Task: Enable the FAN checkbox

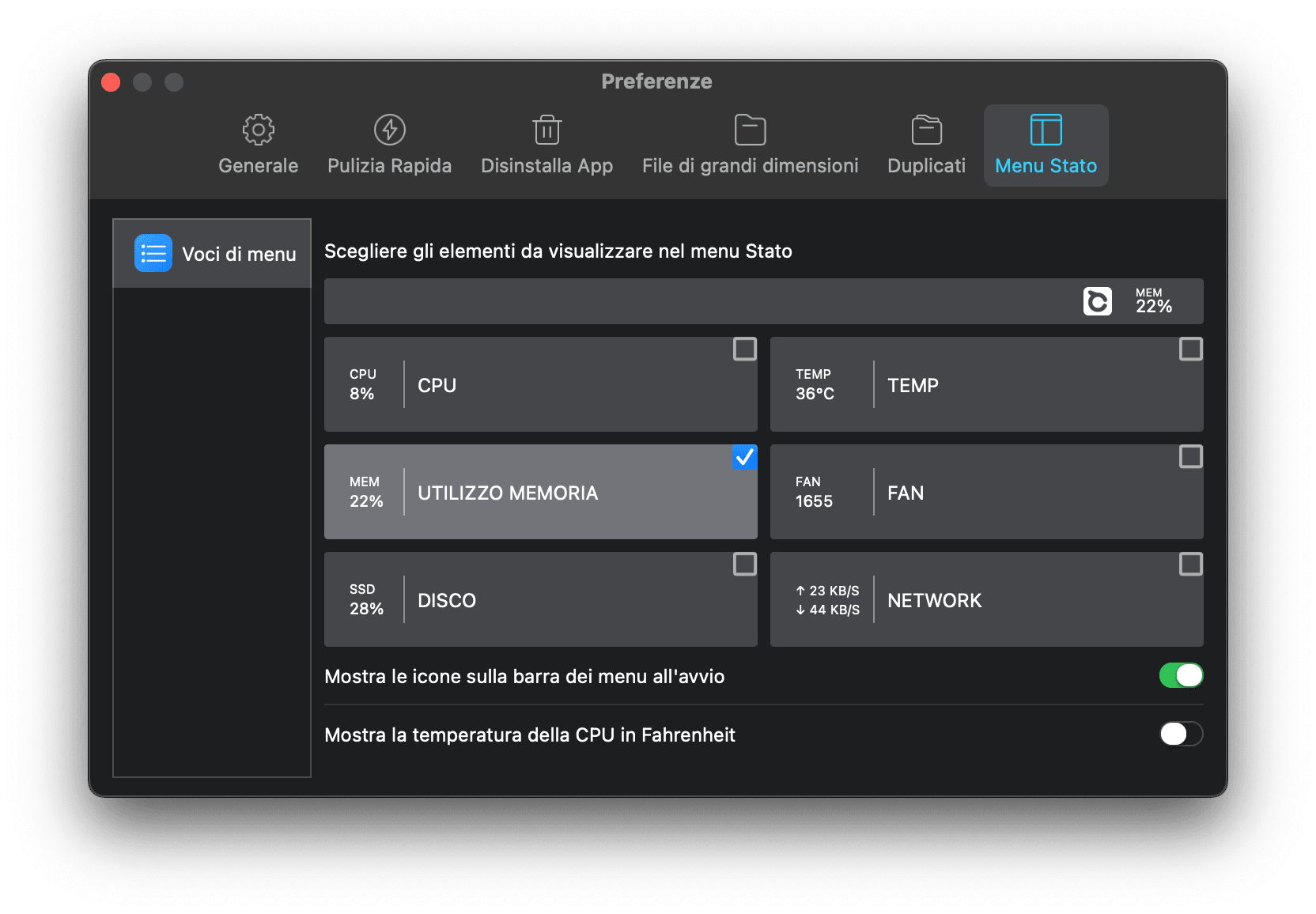Action: tap(1190, 456)
